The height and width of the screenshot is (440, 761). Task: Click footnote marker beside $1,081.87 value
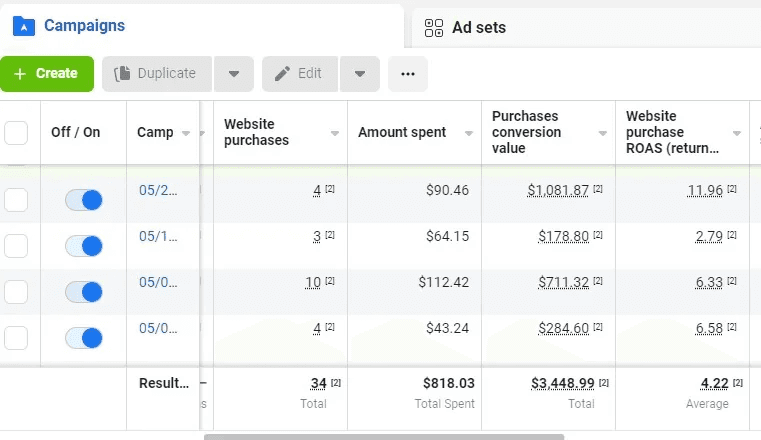tap(598, 189)
